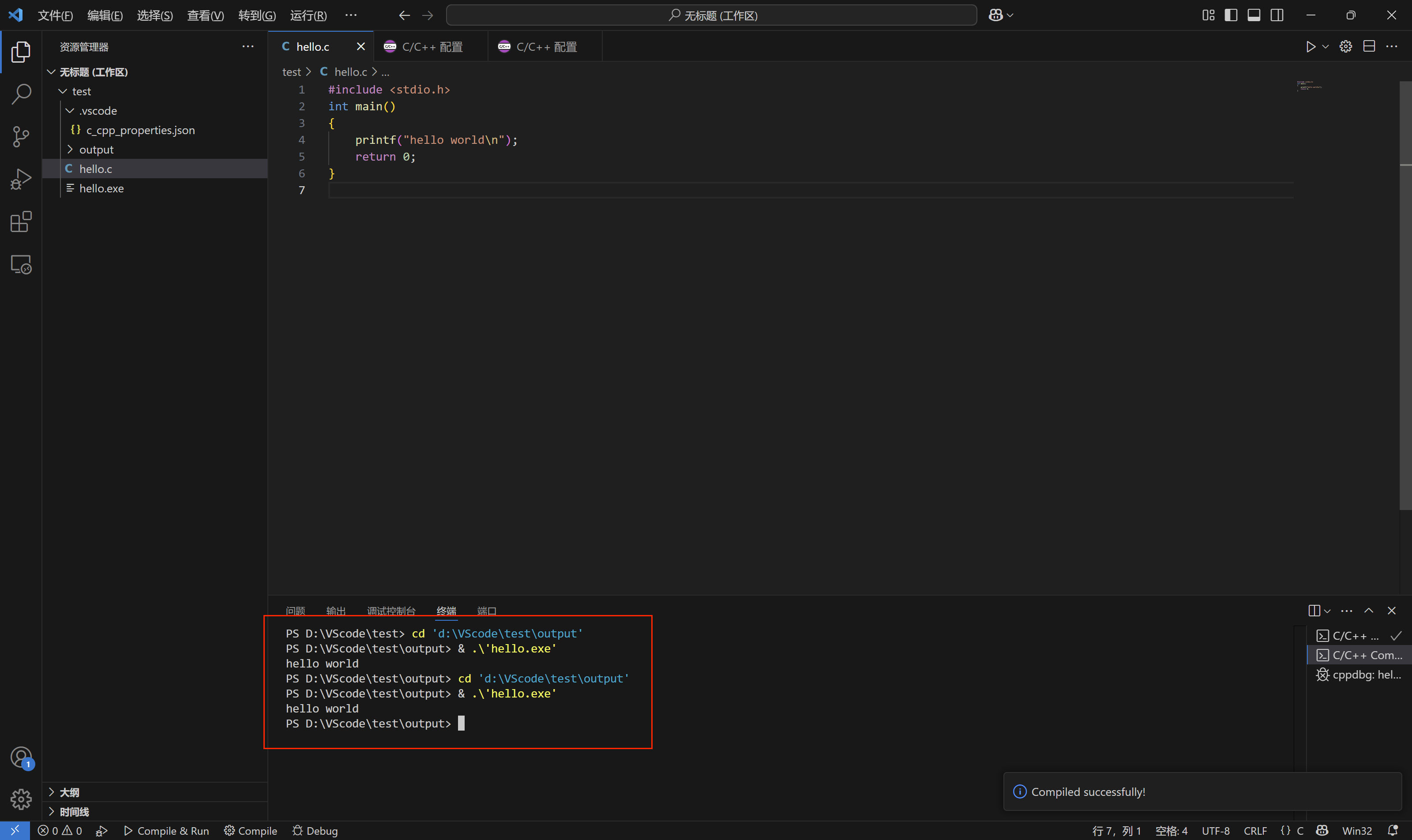Click the Remote Explorer icon
This screenshot has height=840, width=1412.
pos(21,264)
